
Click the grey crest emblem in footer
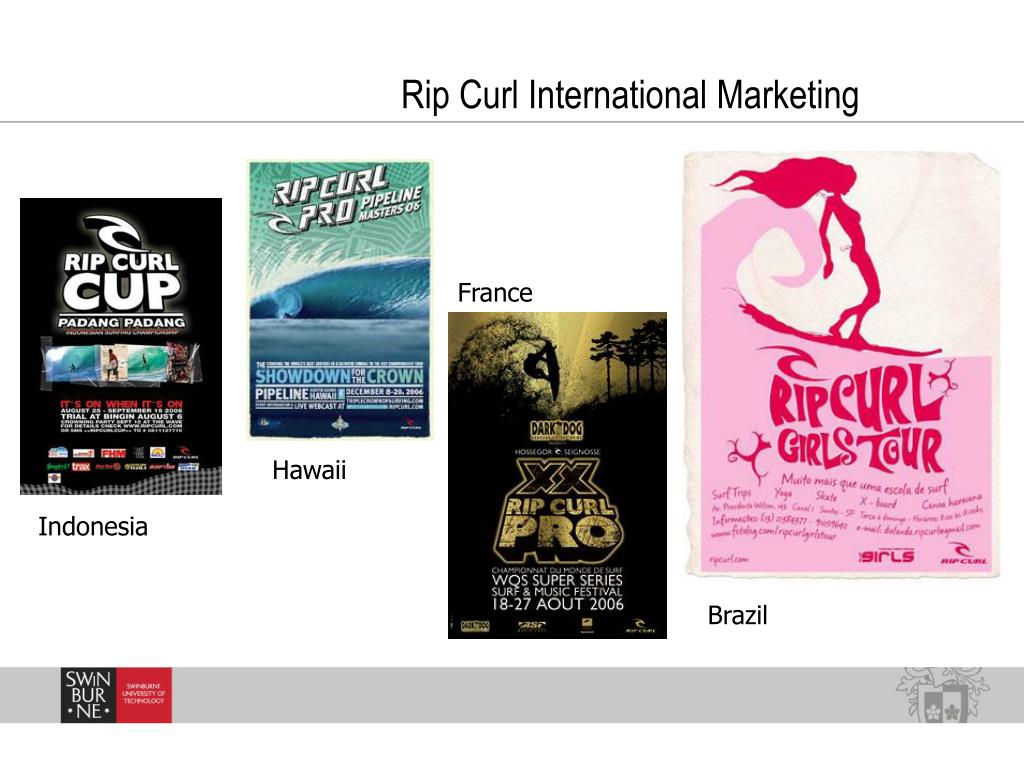click(942, 695)
